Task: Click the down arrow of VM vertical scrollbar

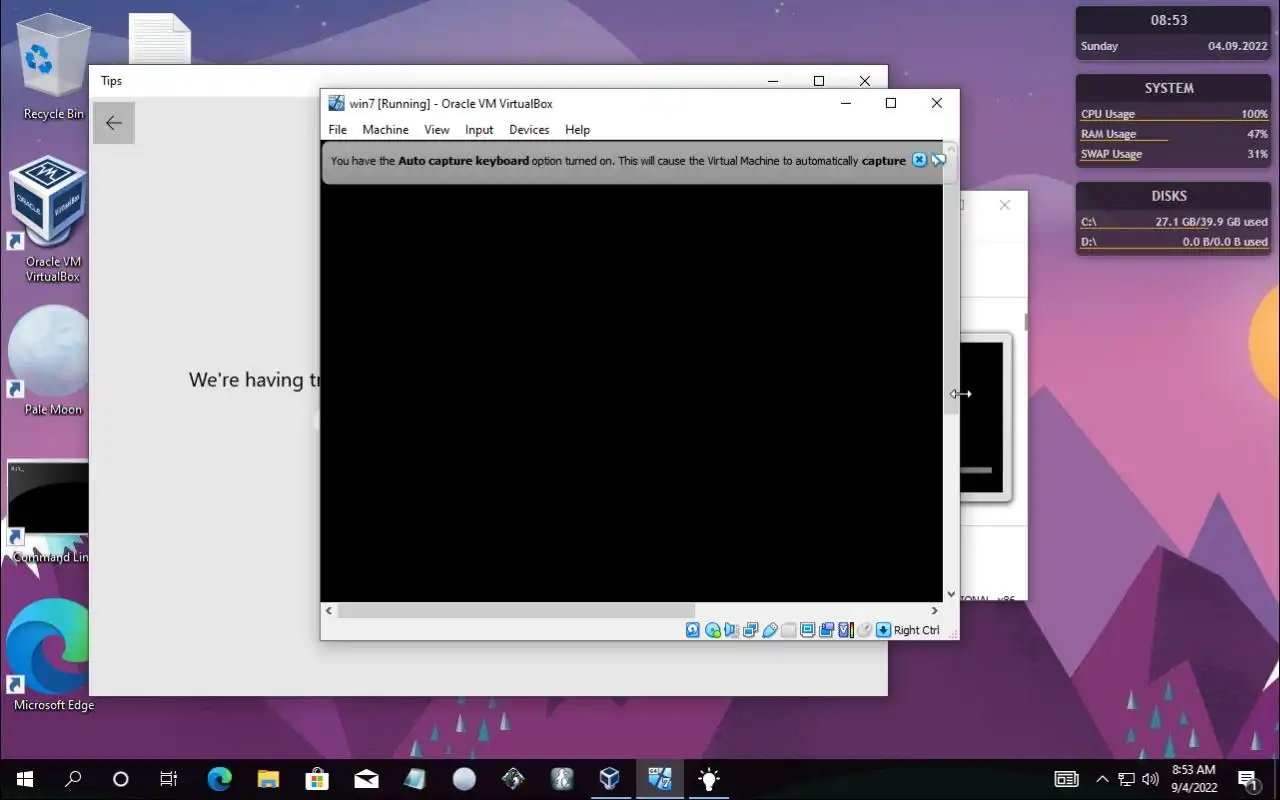Action: coord(951,594)
